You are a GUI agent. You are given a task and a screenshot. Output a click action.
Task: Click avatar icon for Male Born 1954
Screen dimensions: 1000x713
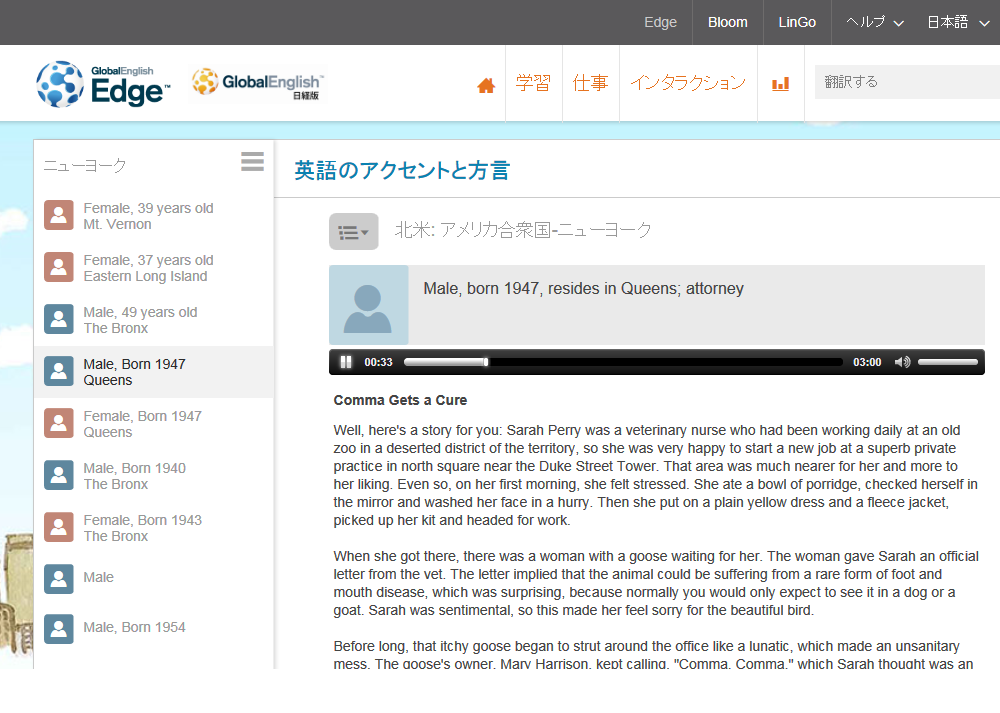59,629
